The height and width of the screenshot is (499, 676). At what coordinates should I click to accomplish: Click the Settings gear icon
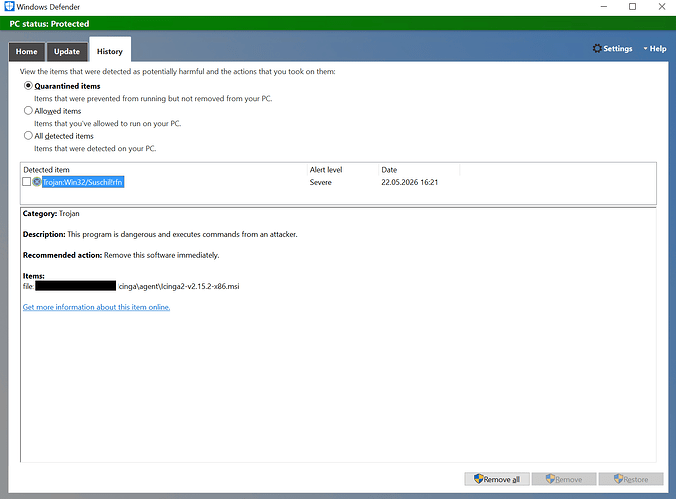click(x=597, y=48)
